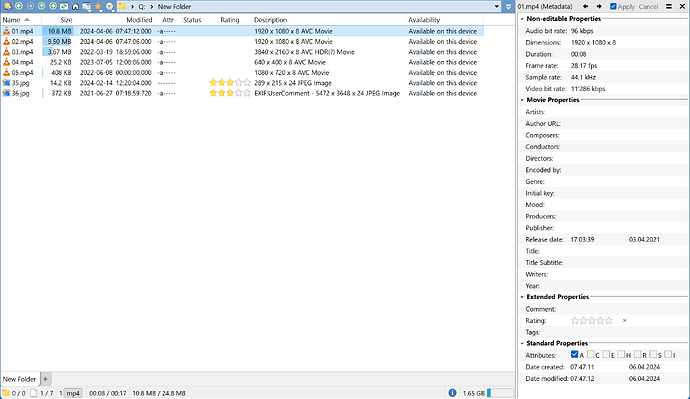This screenshot has width=690, height=399.
Task: Collapse the Standard Properties section
Action: (522, 343)
